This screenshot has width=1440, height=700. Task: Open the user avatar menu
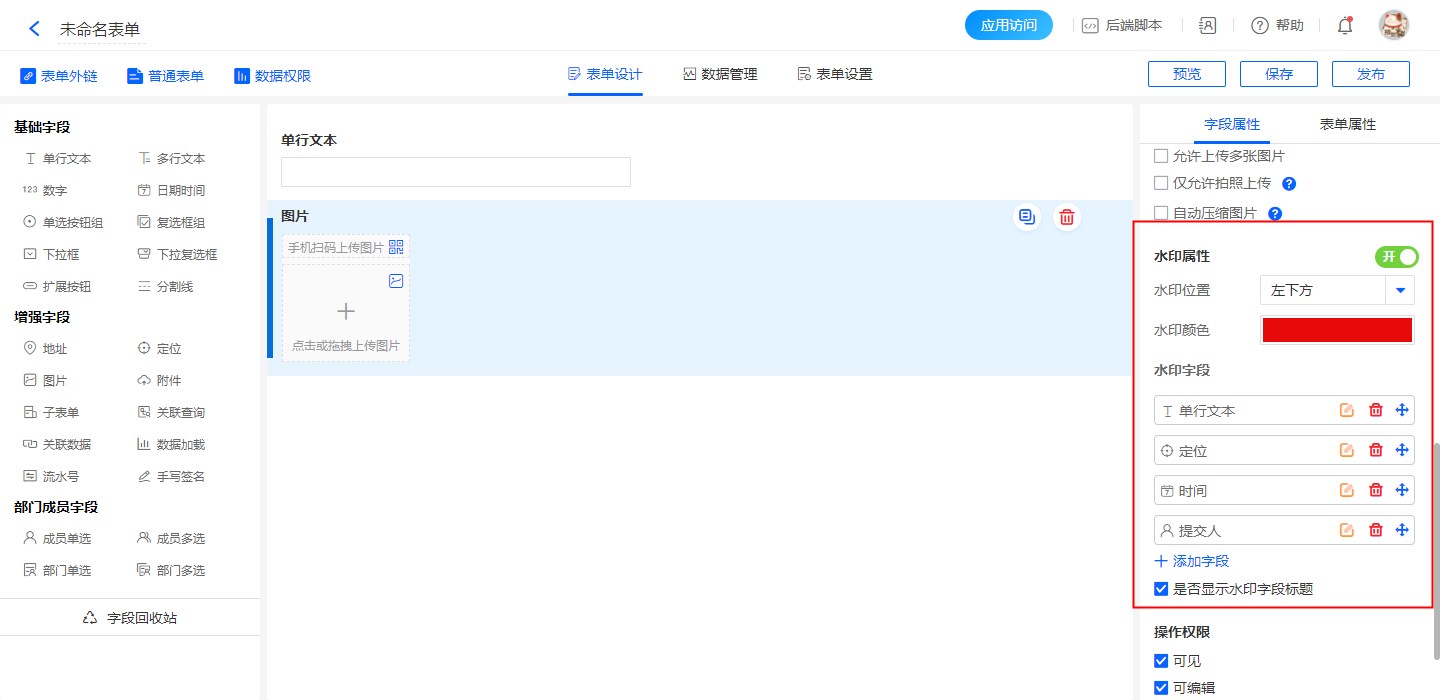click(1393, 26)
